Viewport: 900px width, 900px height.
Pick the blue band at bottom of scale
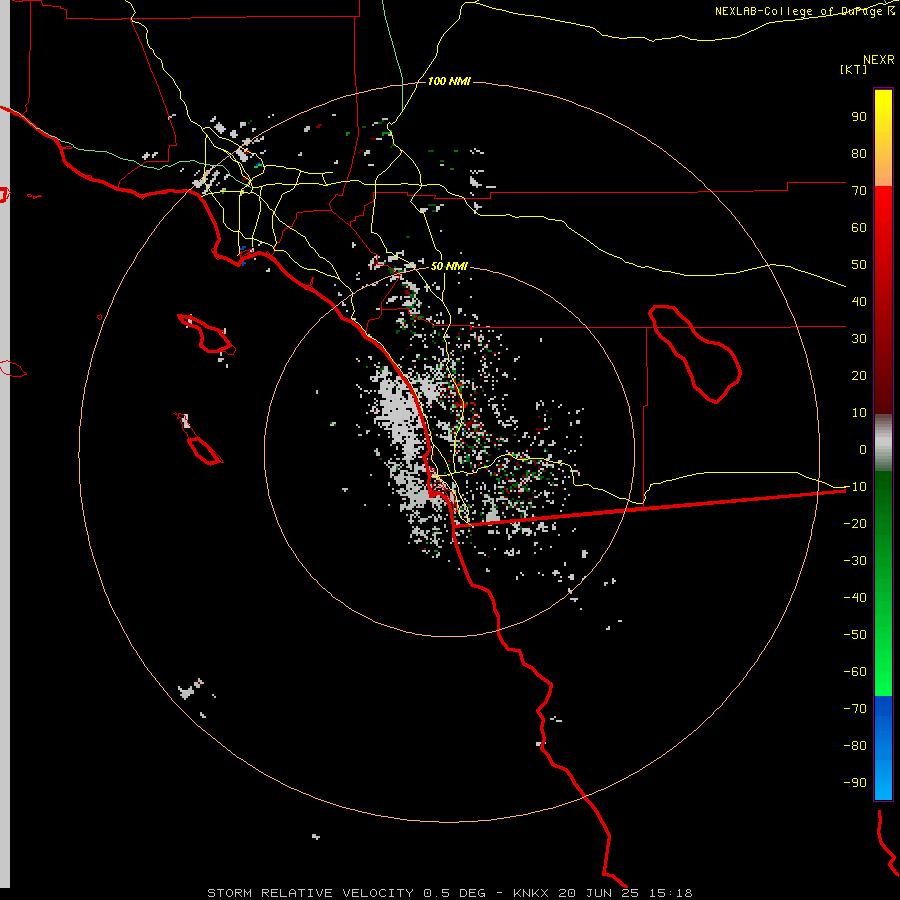pyautogui.click(x=883, y=747)
